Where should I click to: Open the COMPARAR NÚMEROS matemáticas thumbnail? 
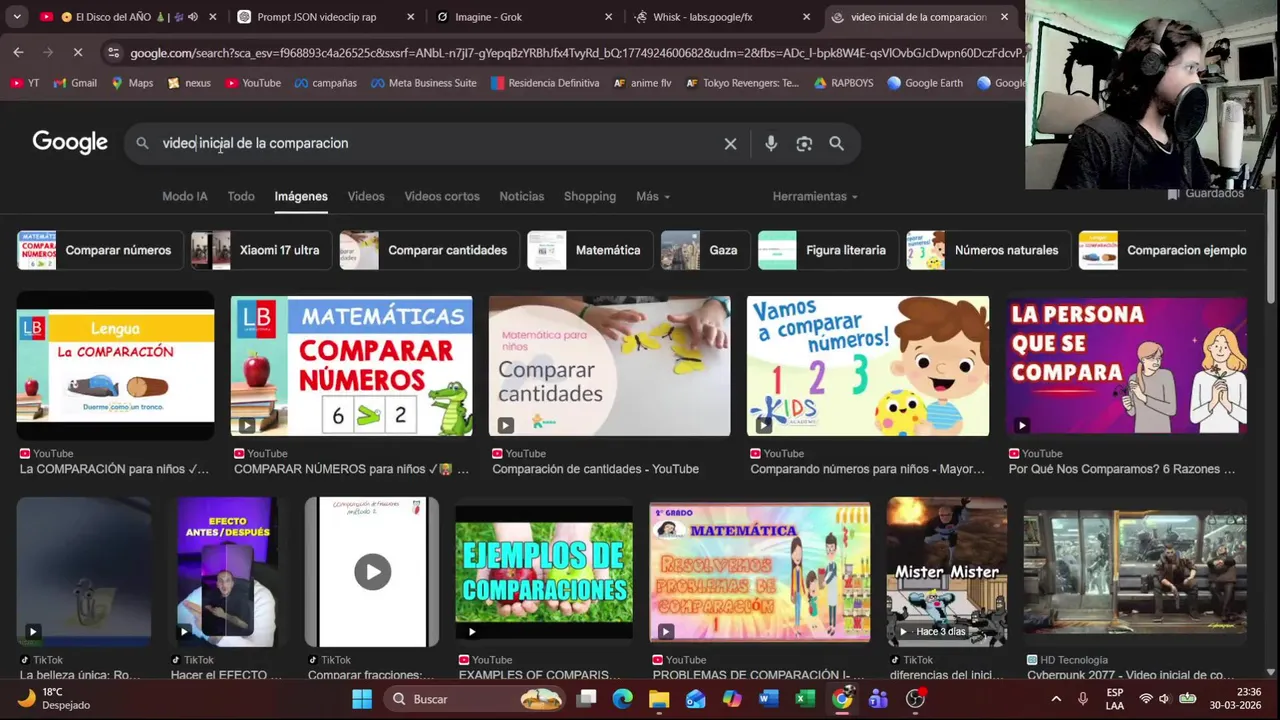tap(352, 366)
